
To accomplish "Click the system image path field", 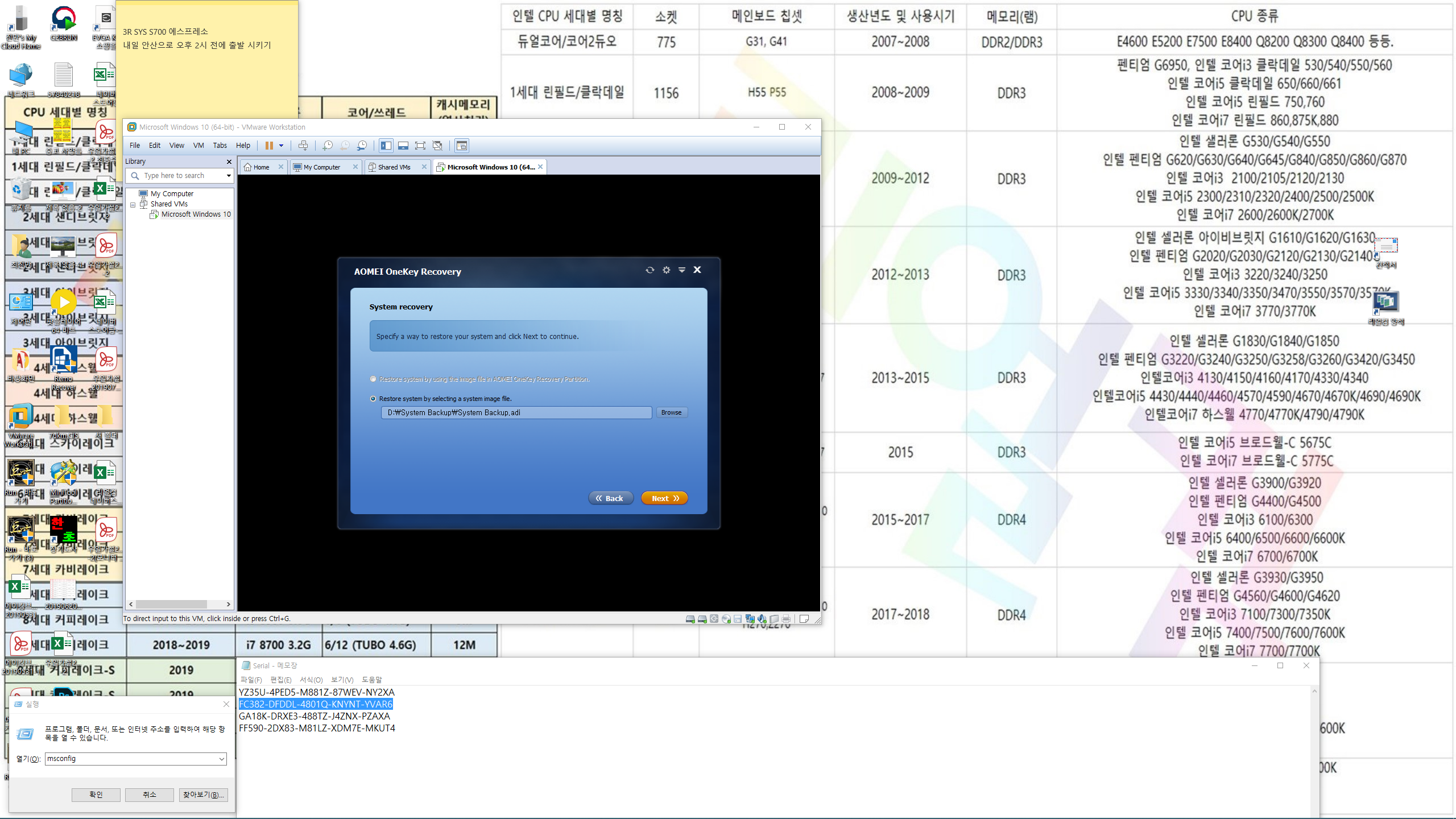I will (516, 412).
